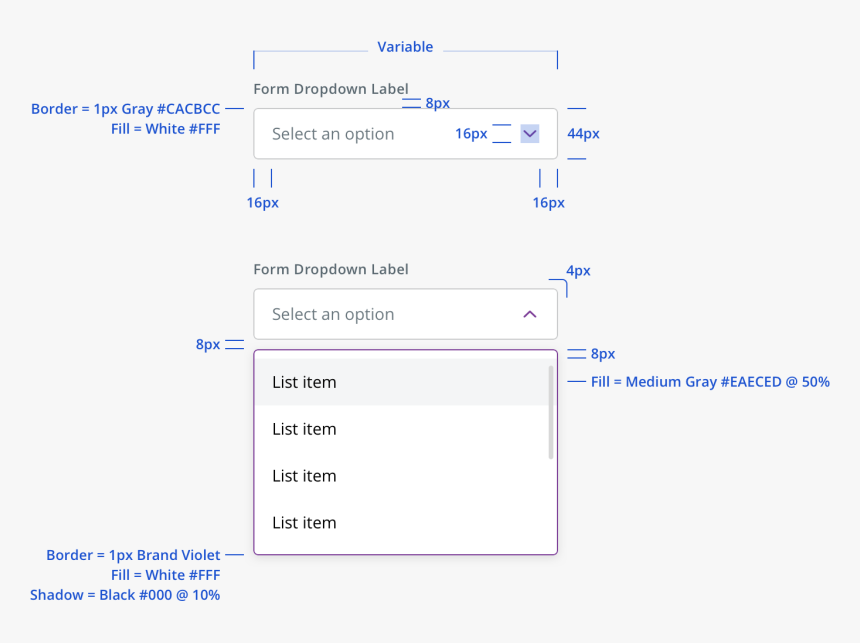Click "Fill = White #FFF" below the gray border note
Viewport: 860px width, 643px height.
pos(165,129)
